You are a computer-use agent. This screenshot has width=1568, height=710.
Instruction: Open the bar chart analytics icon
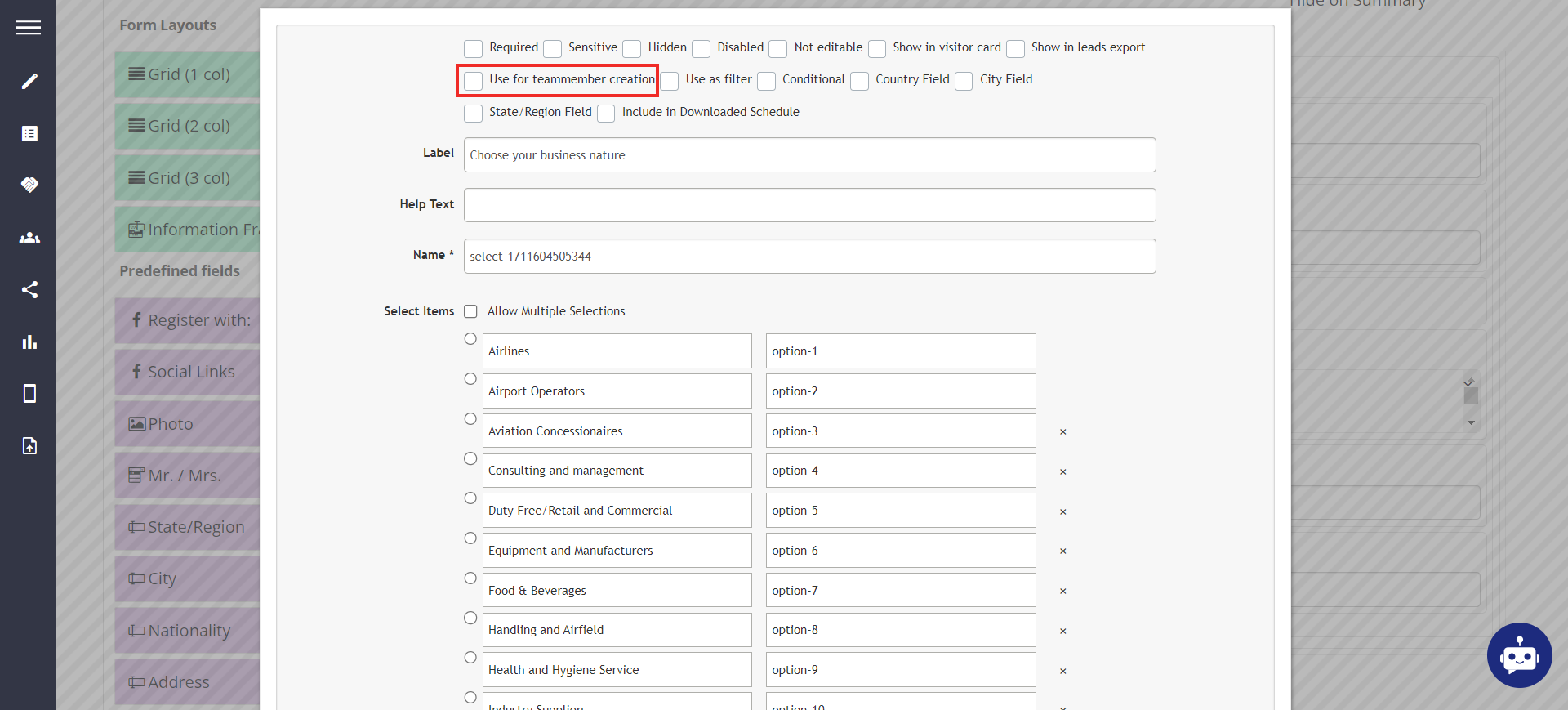pos(29,342)
